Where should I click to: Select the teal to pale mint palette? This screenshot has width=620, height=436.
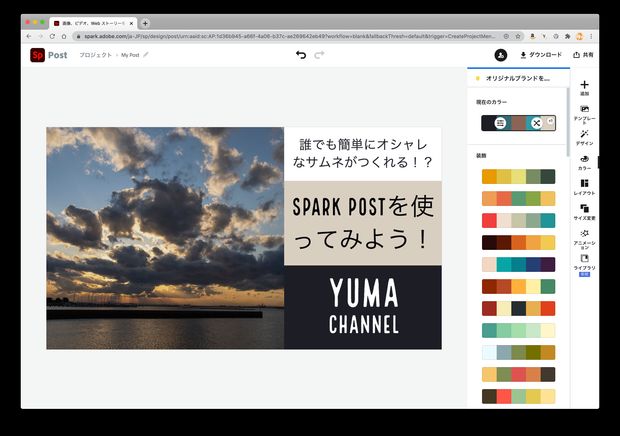click(518, 330)
